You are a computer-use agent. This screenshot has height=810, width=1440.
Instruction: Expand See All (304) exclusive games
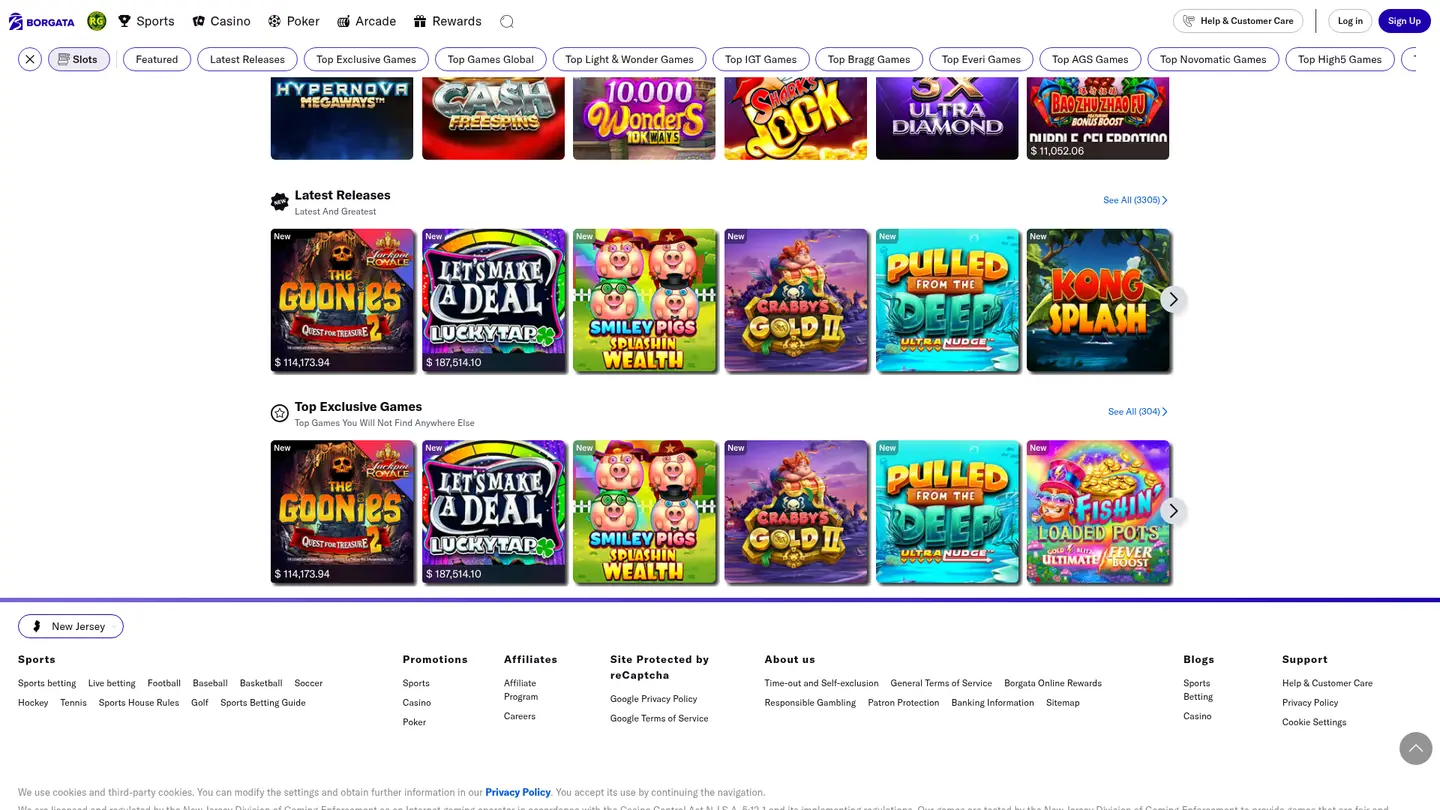coord(1138,411)
